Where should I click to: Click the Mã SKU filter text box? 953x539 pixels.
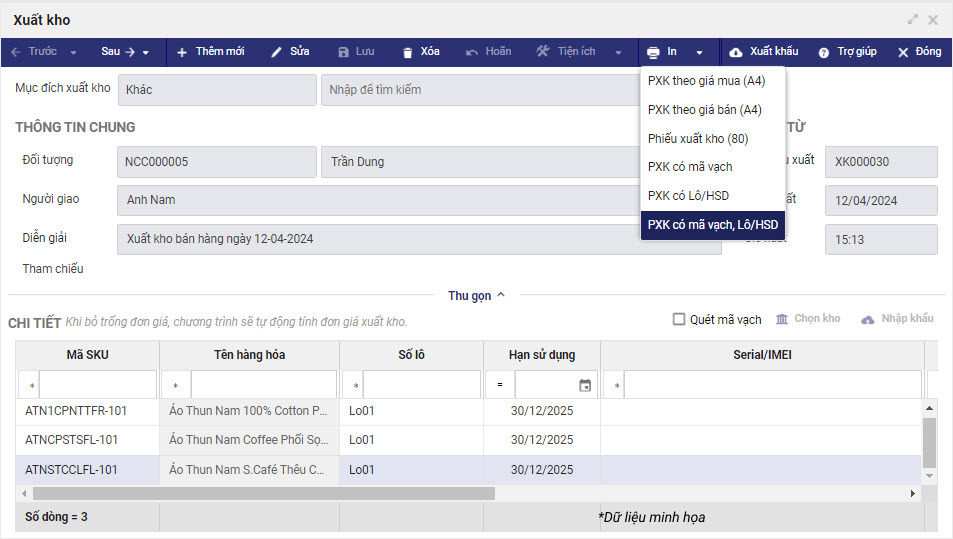click(x=98, y=385)
